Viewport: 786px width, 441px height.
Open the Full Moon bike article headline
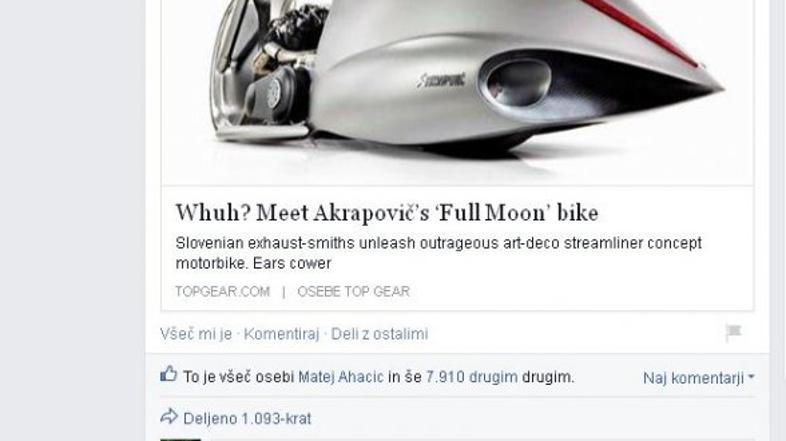tap(387, 213)
